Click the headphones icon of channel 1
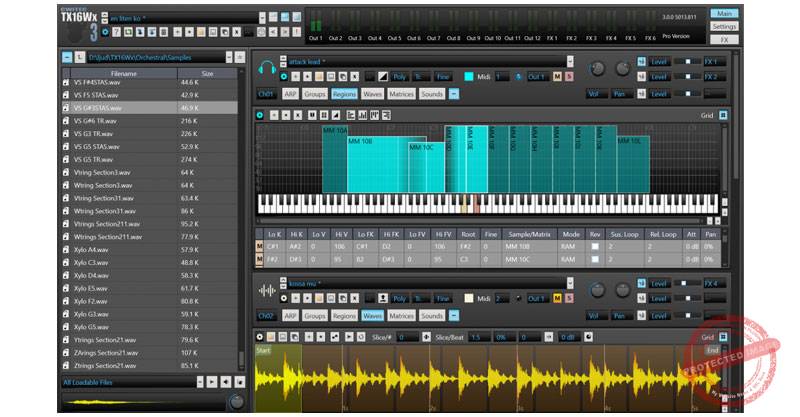Viewport: 800px width, 417px height. click(266, 68)
